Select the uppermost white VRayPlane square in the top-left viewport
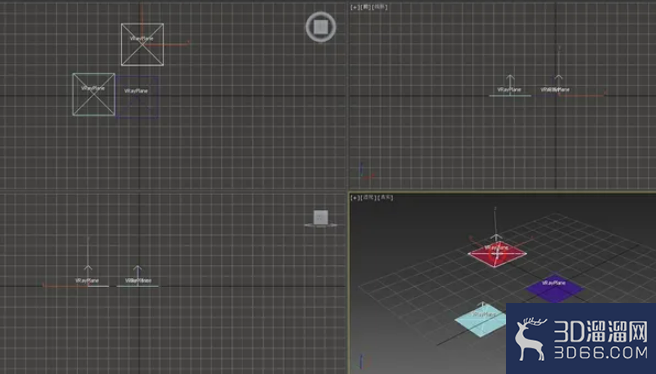This screenshot has width=656, height=374. coord(142,44)
